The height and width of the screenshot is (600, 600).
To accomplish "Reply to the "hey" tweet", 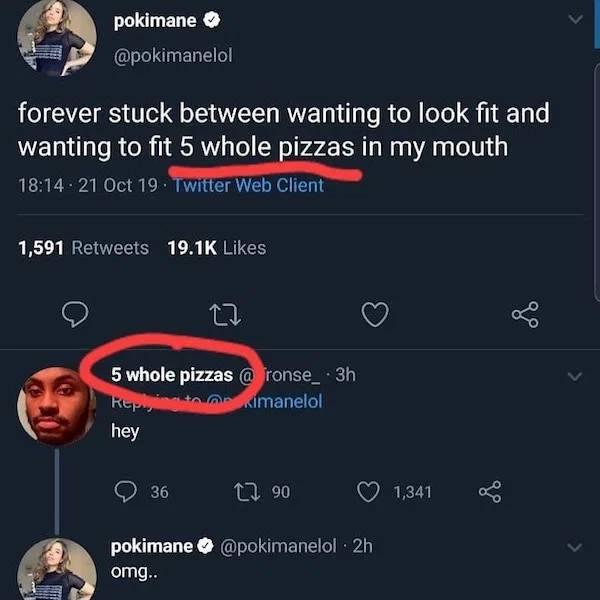I will coord(129,491).
